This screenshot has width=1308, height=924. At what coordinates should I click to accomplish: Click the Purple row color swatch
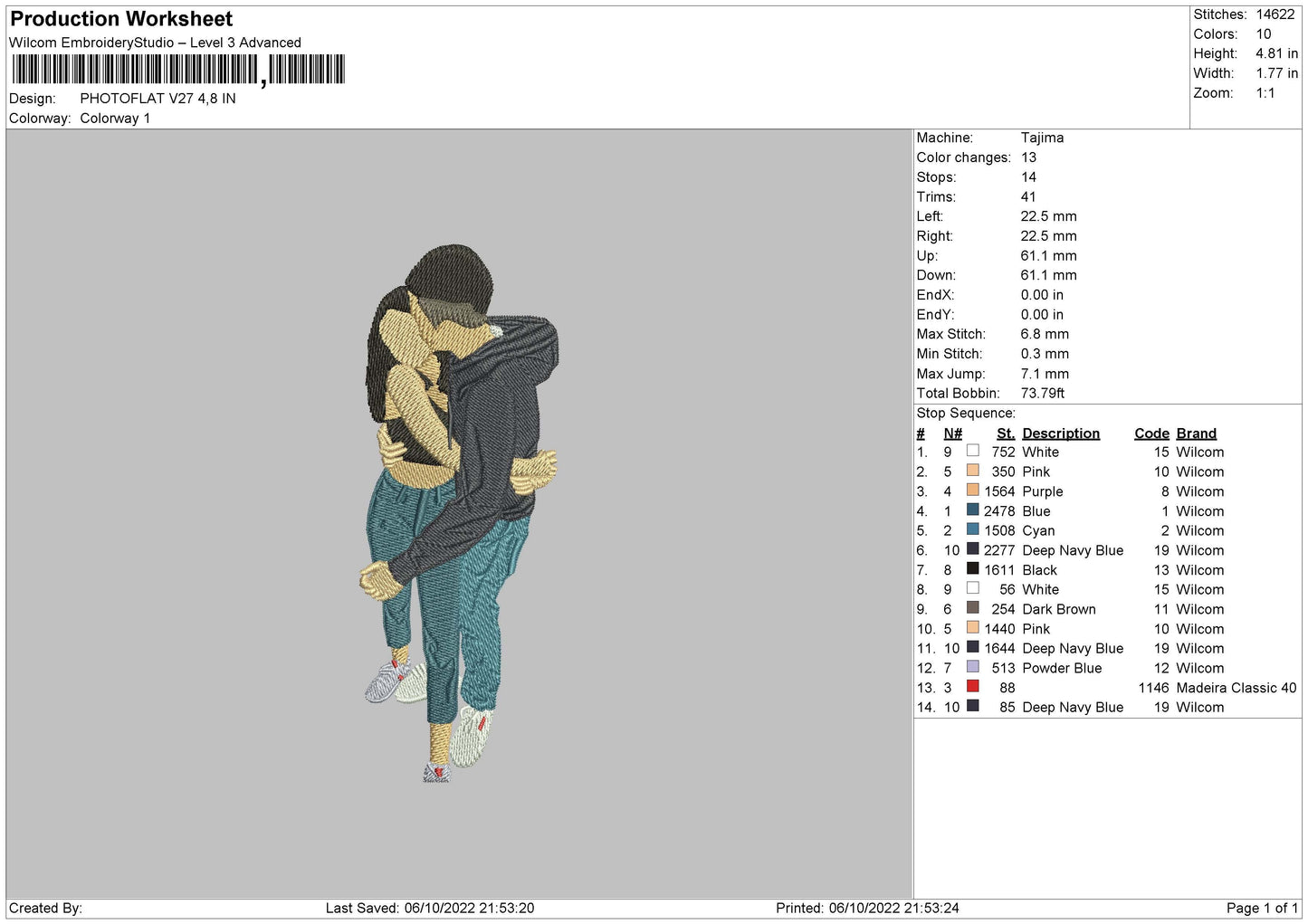pyautogui.click(x=973, y=491)
